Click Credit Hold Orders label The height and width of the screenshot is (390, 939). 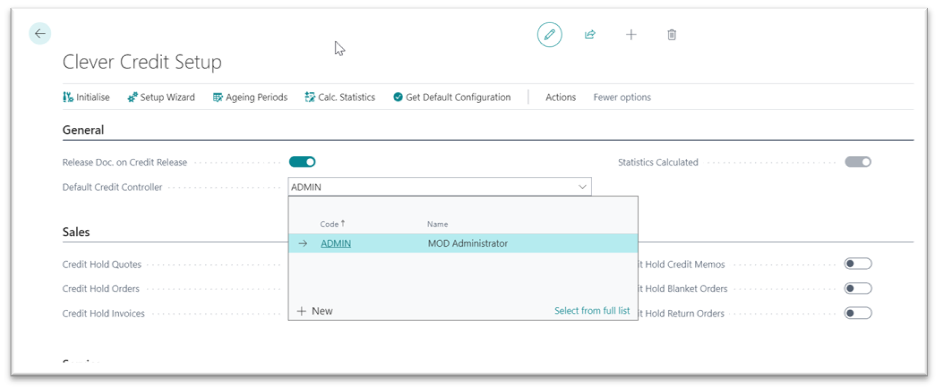101,289
